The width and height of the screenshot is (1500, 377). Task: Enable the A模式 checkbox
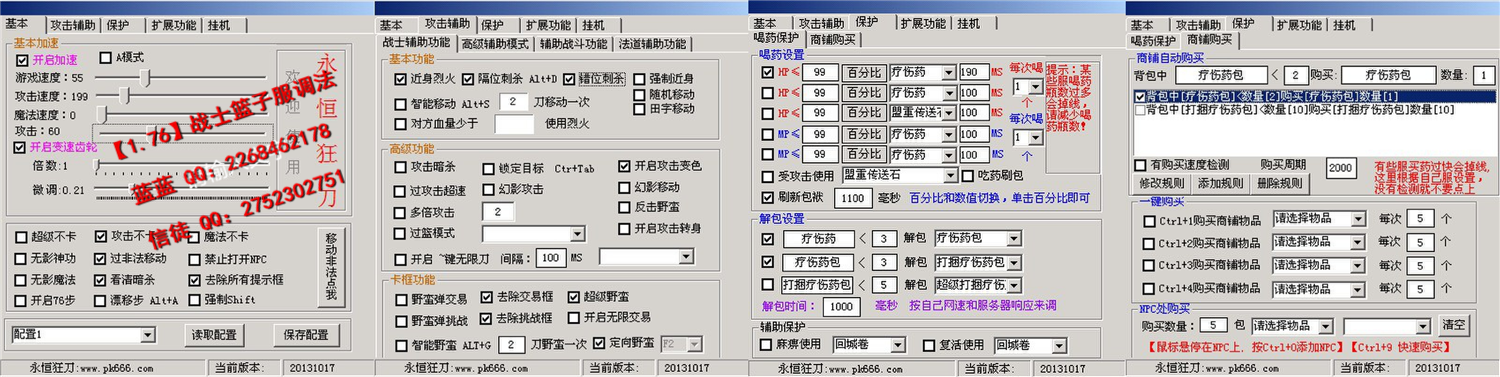[x=104, y=58]
